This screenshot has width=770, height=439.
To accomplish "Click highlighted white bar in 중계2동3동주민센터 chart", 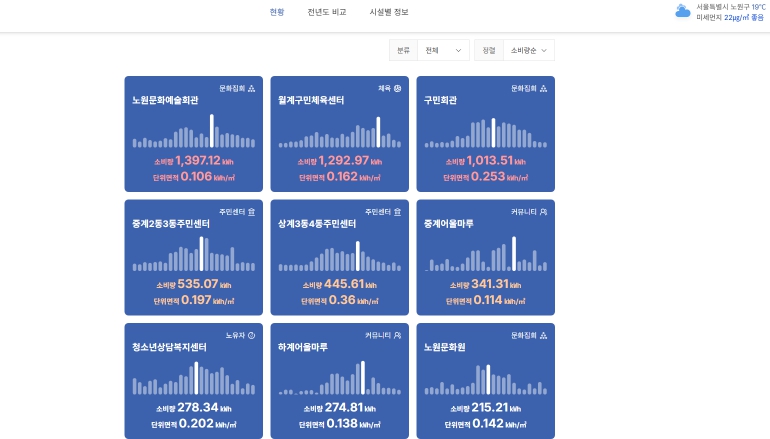I will 201,254.
